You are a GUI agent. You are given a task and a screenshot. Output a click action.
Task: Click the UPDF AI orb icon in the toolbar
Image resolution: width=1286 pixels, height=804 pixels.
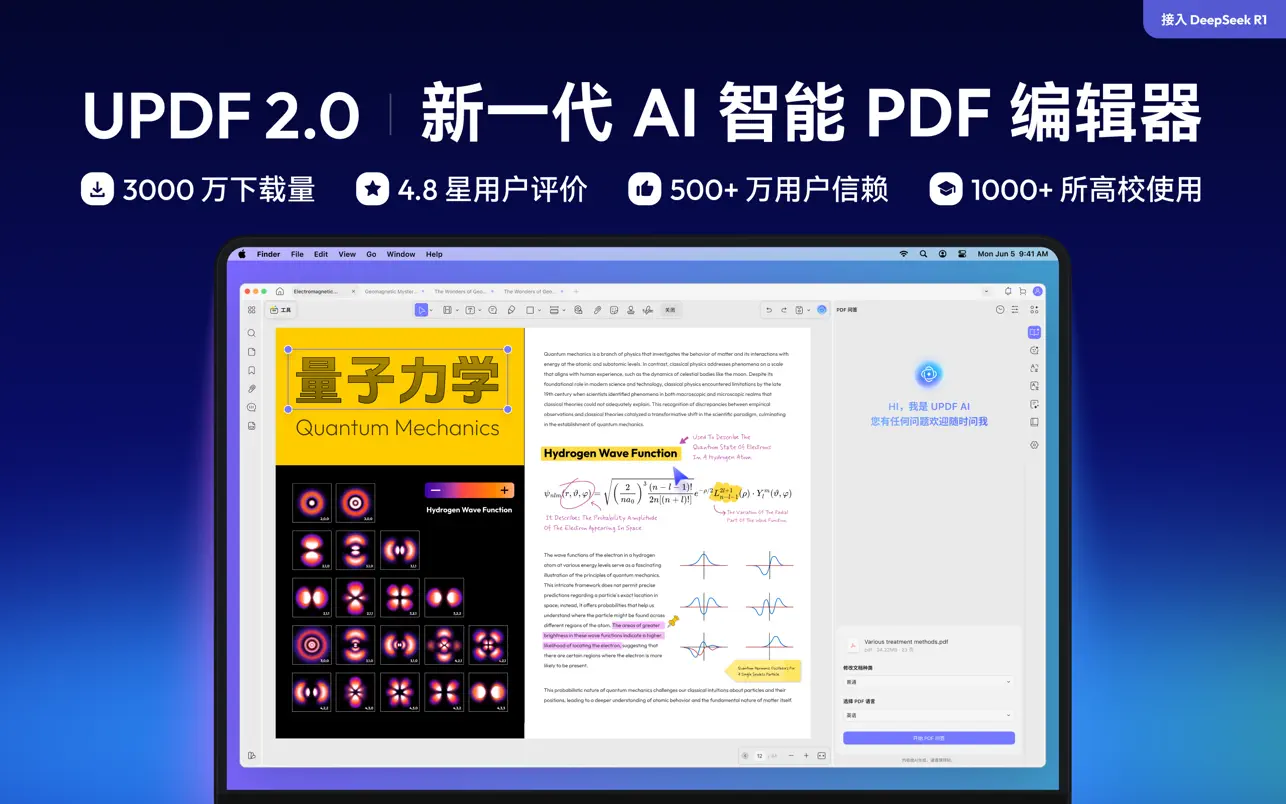822,309
